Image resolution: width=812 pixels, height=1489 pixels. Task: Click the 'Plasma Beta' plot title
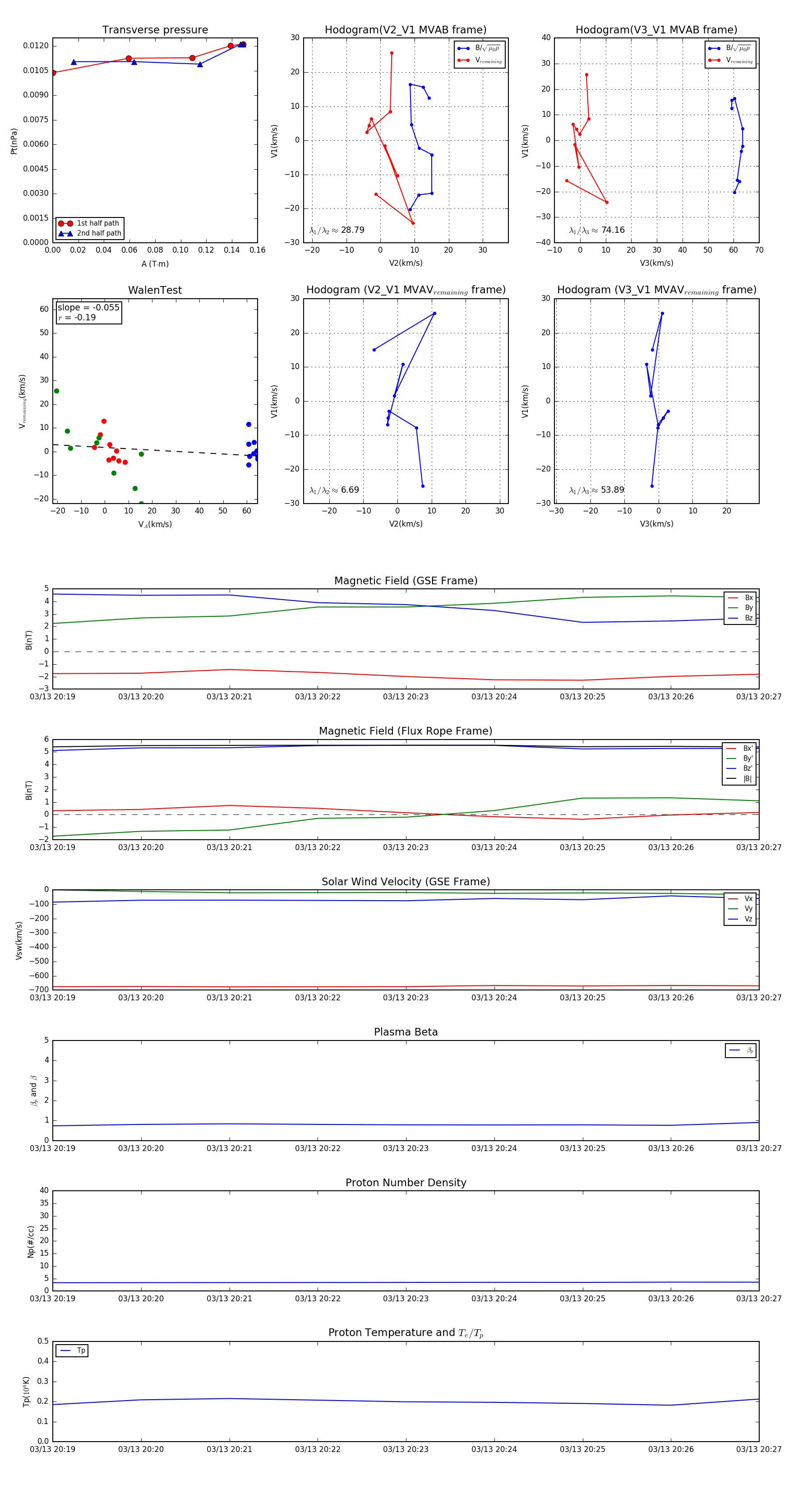tap(405, 1032)
